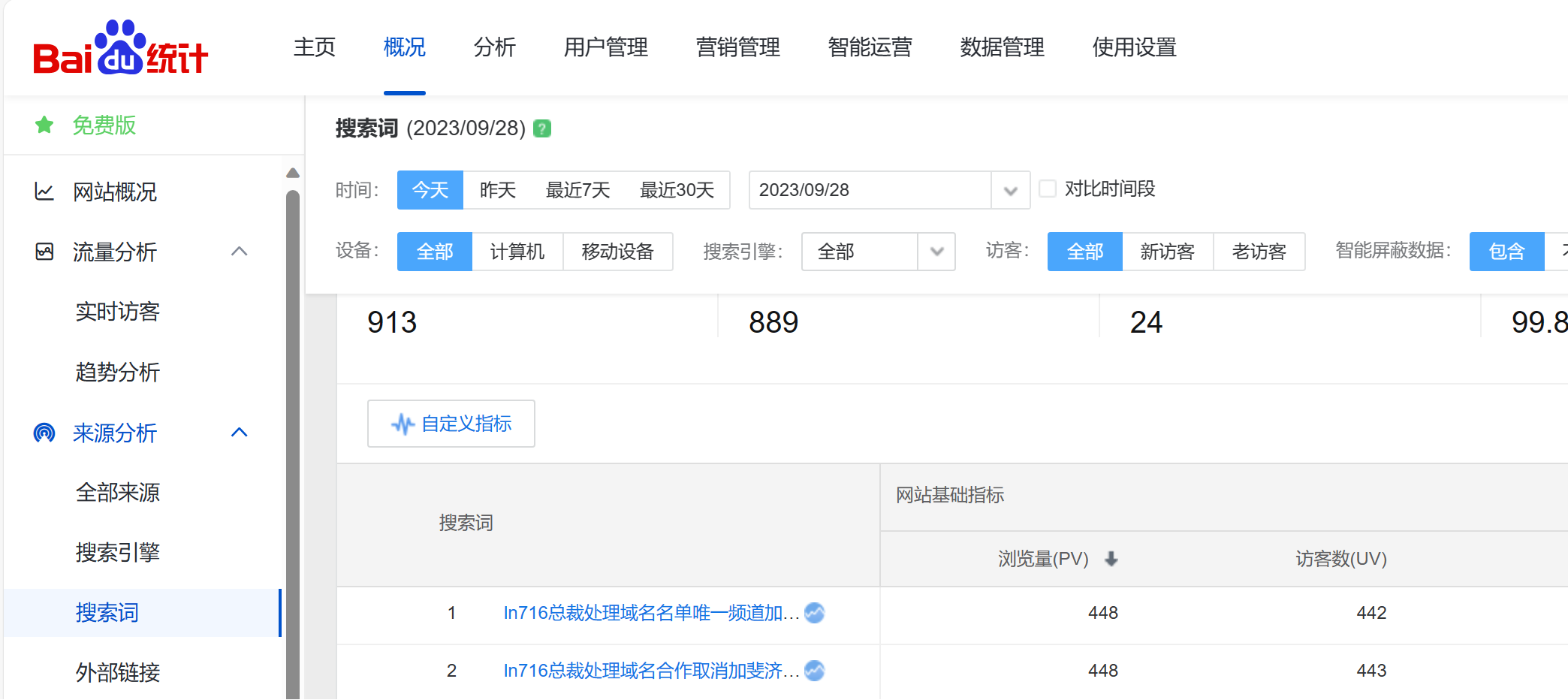Open the date picker dropdown arrow
This screenshot has height=700, width=1568.
1011,190
